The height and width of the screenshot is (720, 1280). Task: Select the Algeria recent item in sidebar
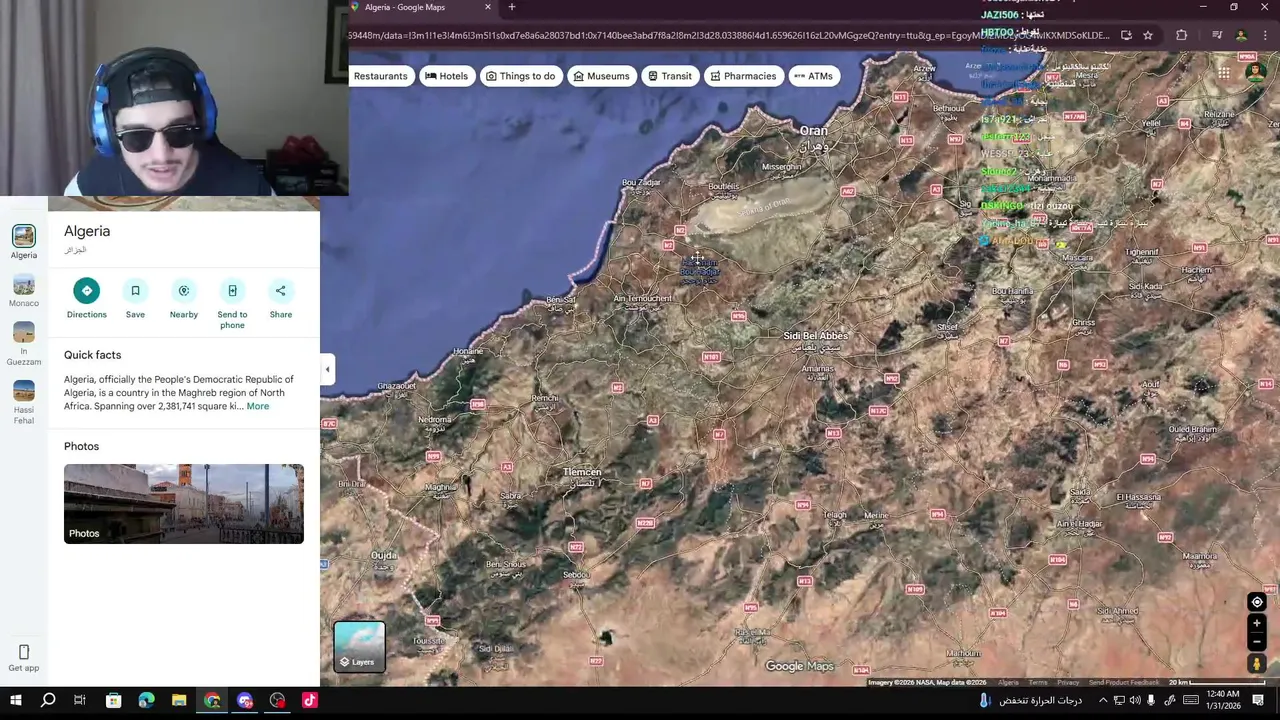click(24, 242)
